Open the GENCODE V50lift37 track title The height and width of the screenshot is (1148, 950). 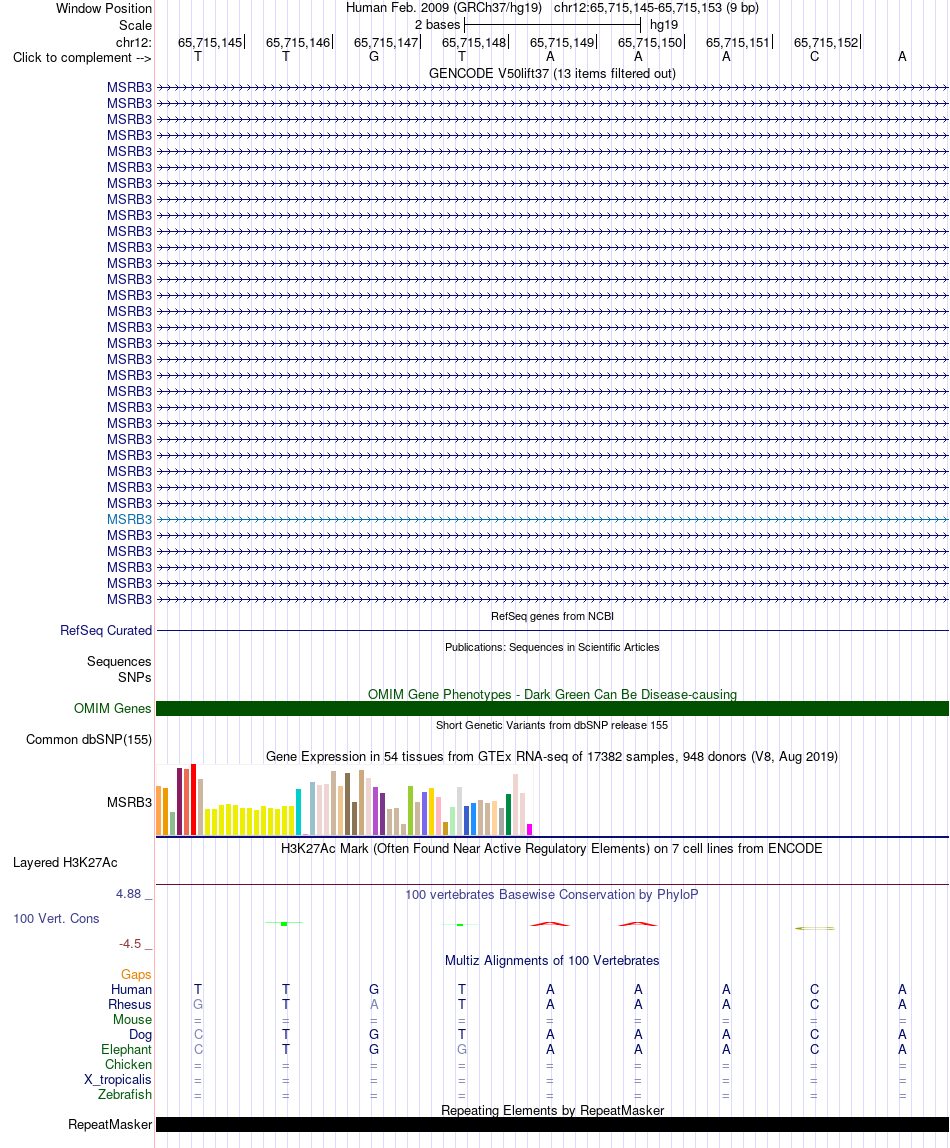tap(553, 73)
